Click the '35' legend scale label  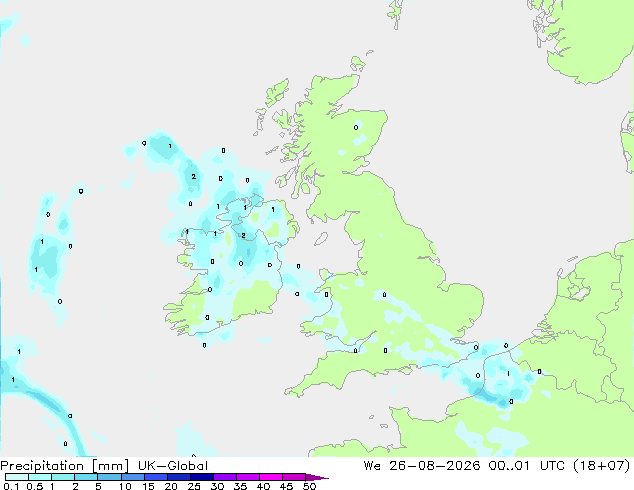[240, 486]
